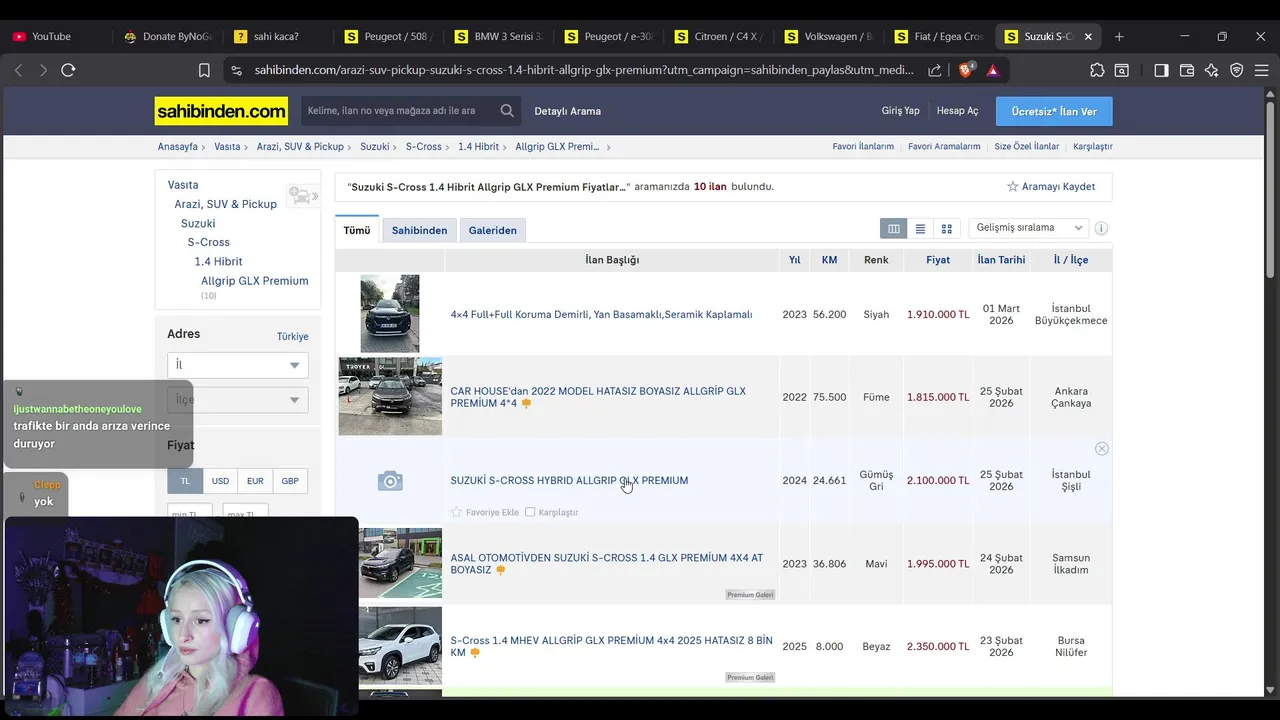Viewport: 1280px width, 720px height.
Task: Click the star icon beside Aramayı Kaydet
Action: pos(1012,187)
